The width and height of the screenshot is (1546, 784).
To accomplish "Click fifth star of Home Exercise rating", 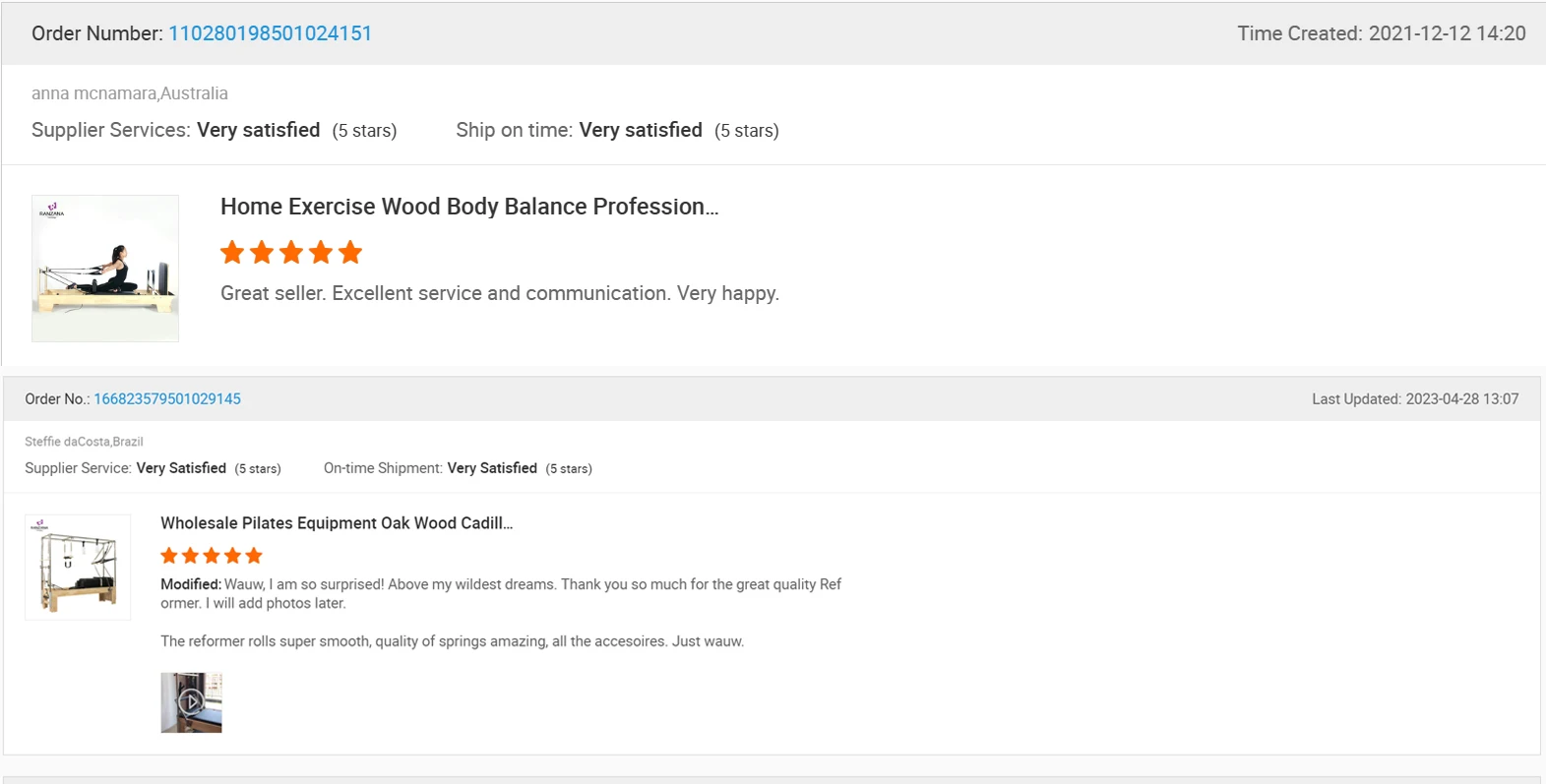I will point(350,253).
